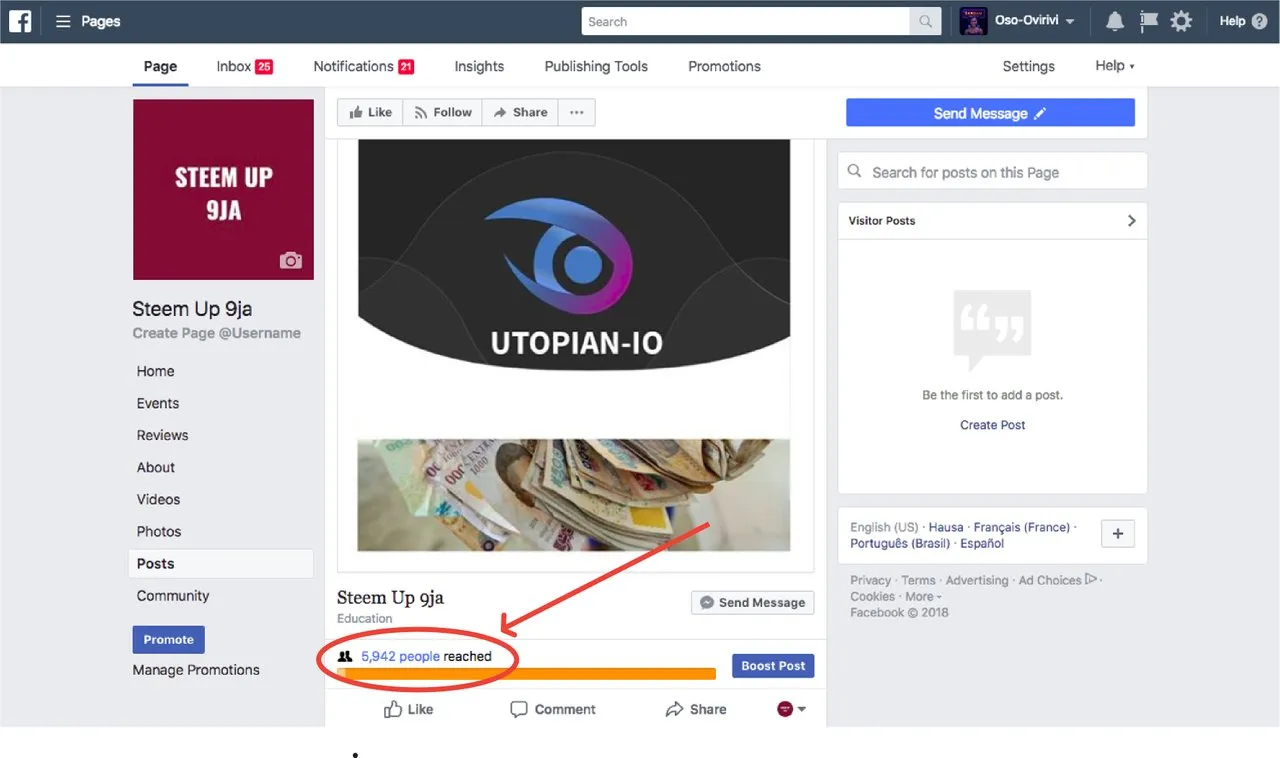Switch language to Hausa
This screenshot has height=758, width=1280.
point(946,527)
